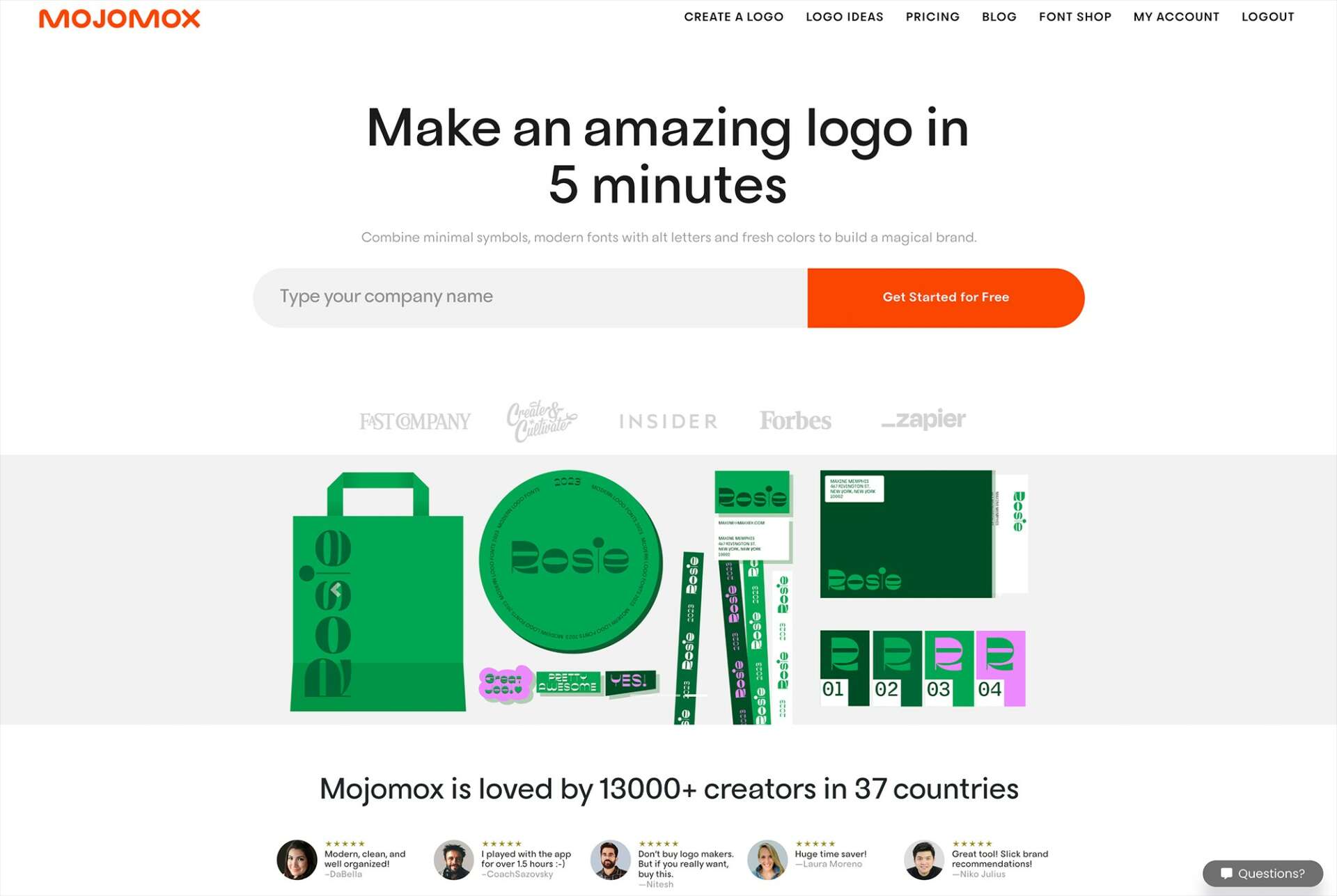Open My Account from the navigation
This screenshot has width=1337, height=896.
pos(1176,17)
